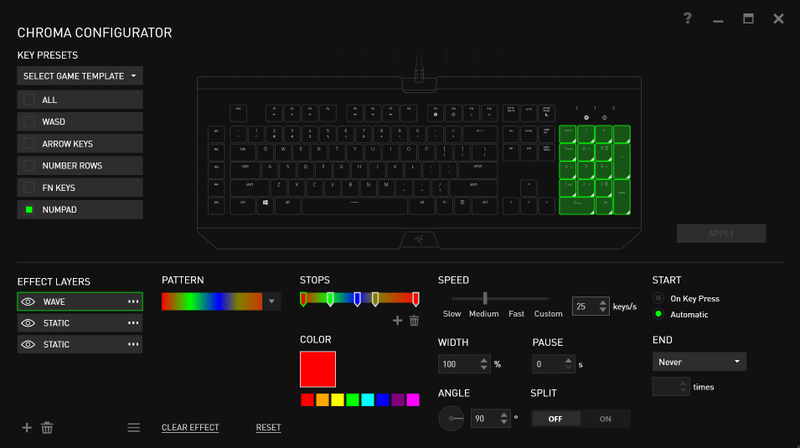Set speed to Slow
The width and height of the screenshot is (800, 448).
coord(452,314)
